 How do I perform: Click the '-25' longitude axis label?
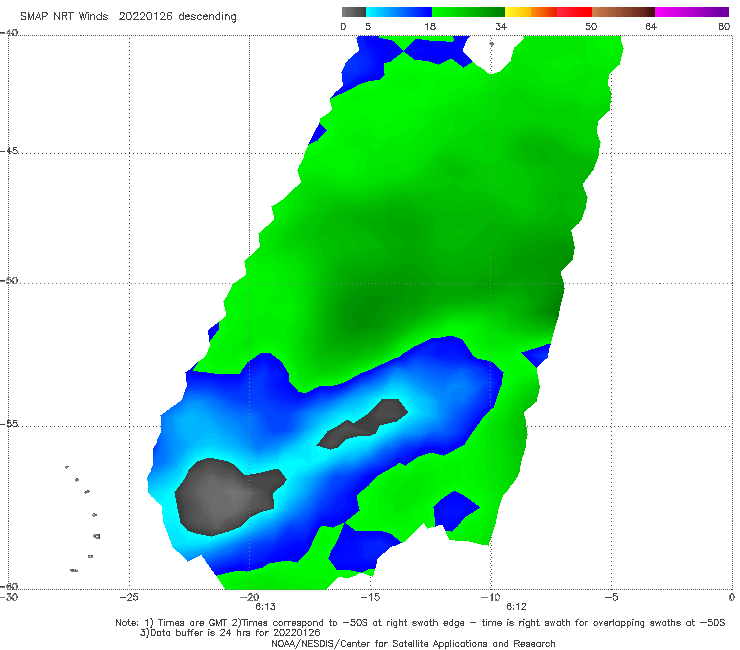129,597
